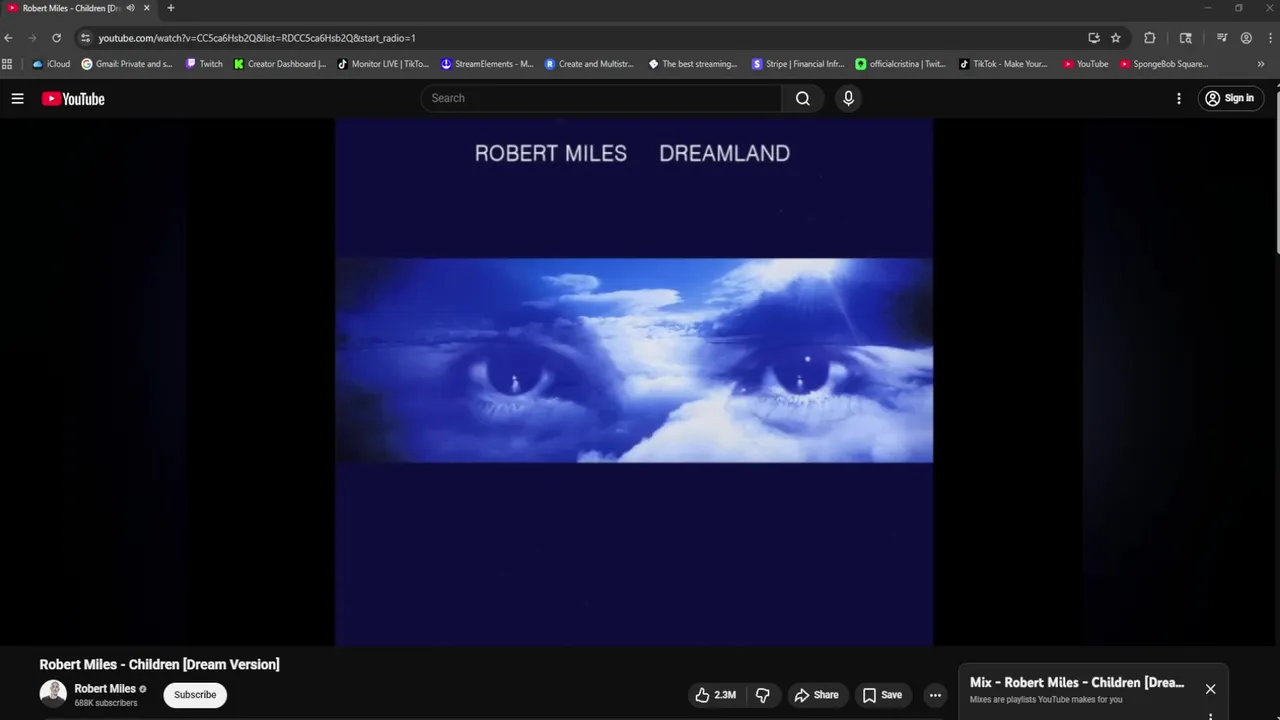The image size is (1280, 720).
Task: View site information icon in address bar
Action: tap(85, 38)
